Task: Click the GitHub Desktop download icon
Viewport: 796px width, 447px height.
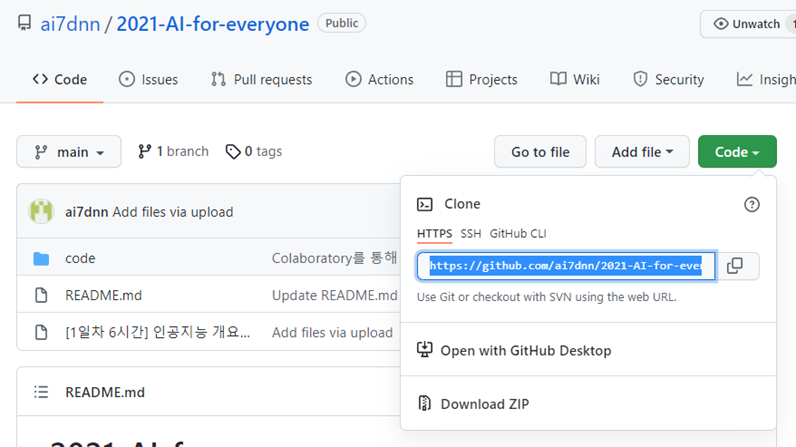Action: (425, 350)
